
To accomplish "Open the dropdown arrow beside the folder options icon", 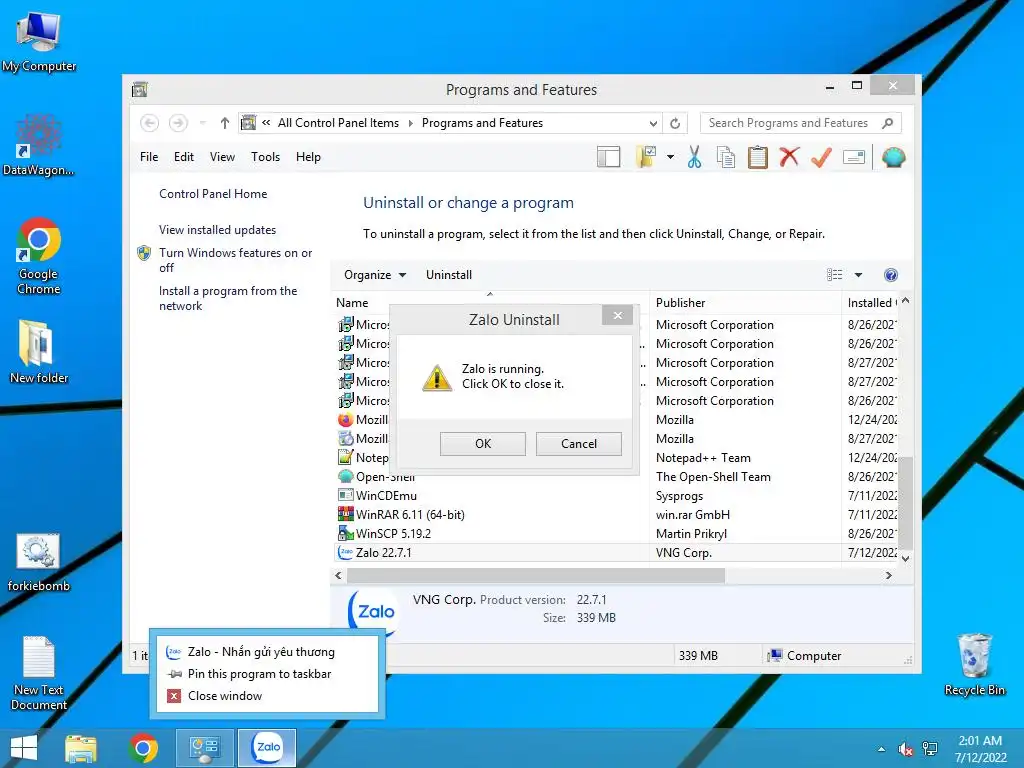I will tap(671, 157).
